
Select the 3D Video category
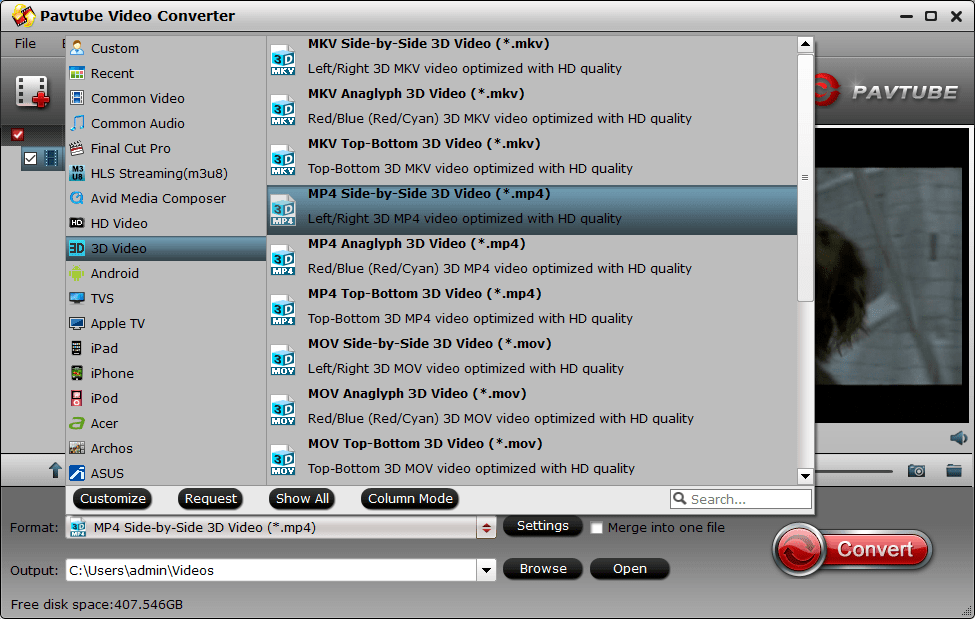166,248
